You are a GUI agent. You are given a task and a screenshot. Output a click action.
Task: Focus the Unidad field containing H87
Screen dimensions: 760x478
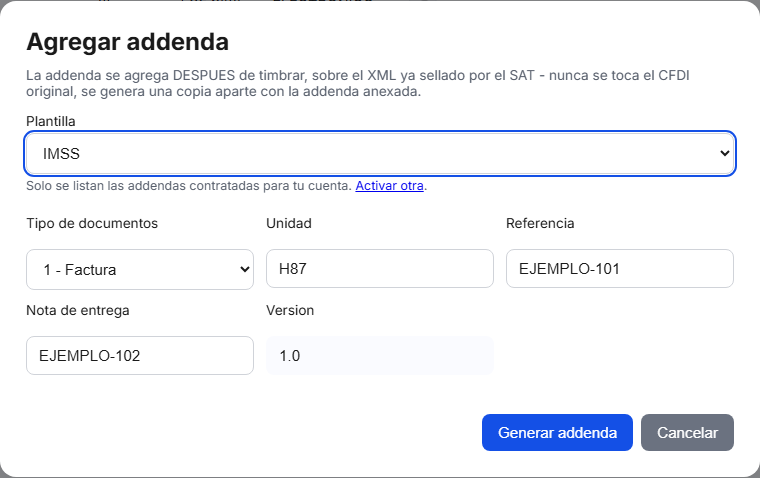point(380,269)
